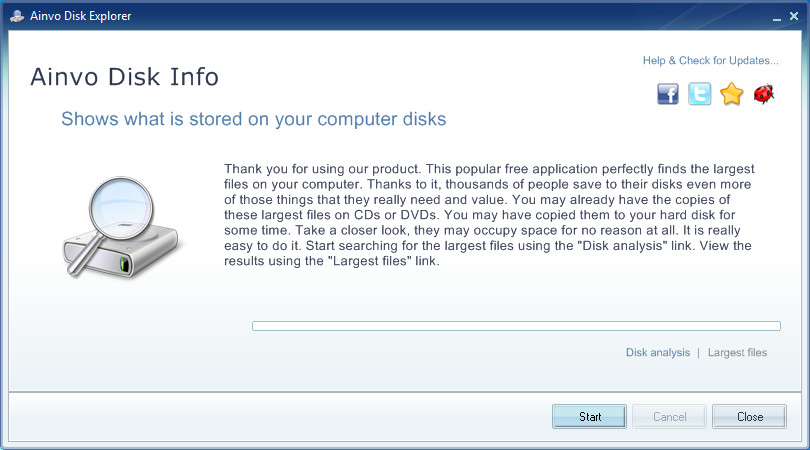This screenshot has width=810, height=450.
Task: Minimize the Ainvo Disk Explorer window
Action: coord(776,17)
